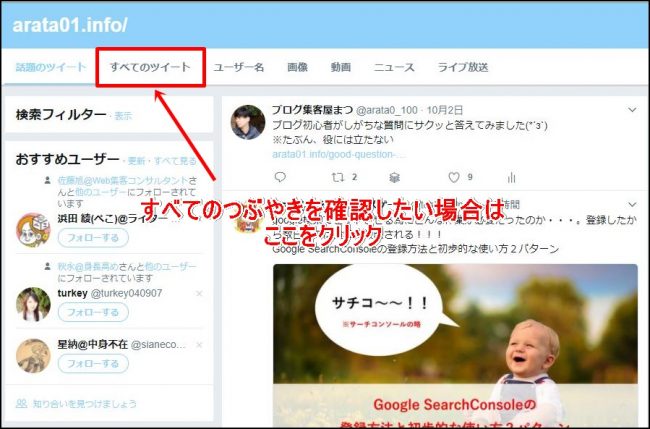The height and width of the screenshot is (429, 650).
Task: Expand second tweet's options chevron
Action: (x=632, y=204)
